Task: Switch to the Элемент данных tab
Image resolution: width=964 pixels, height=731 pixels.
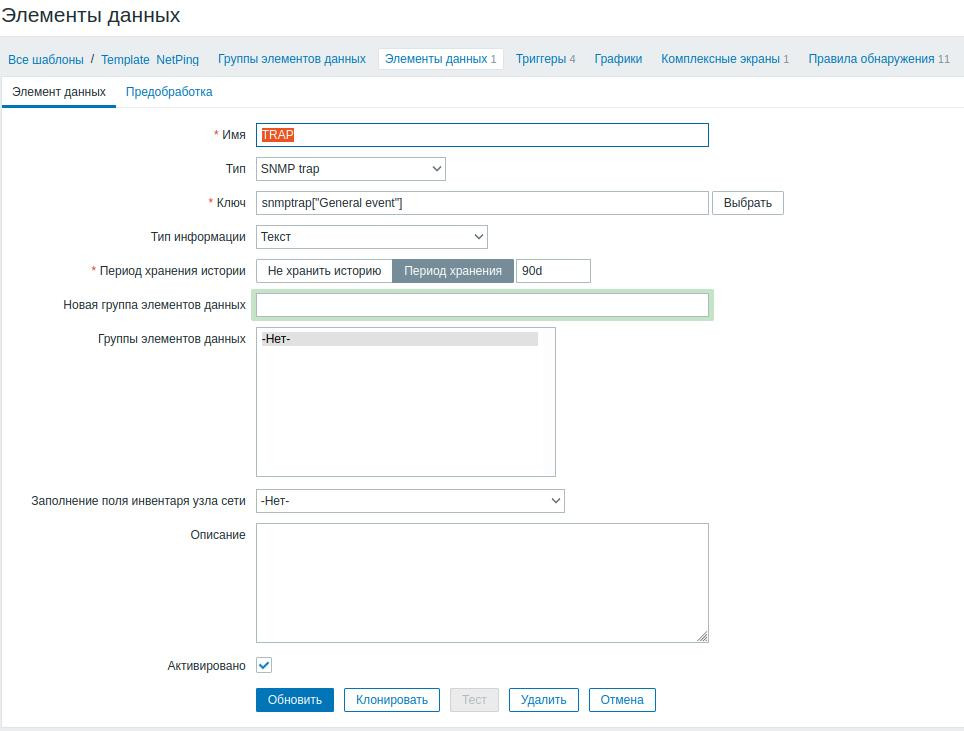Action: 59,92
